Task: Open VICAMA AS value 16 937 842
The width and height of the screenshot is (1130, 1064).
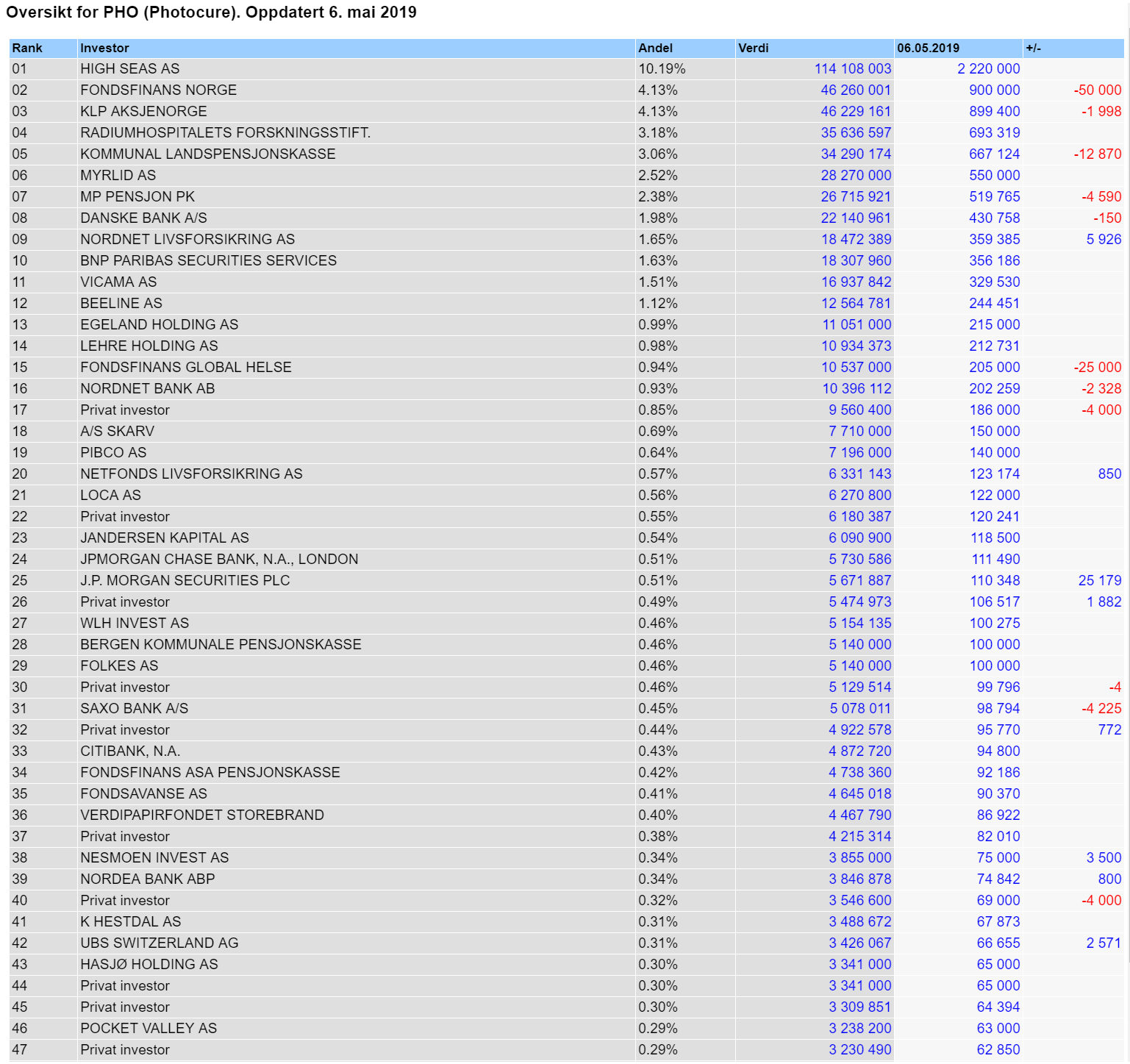Action: point(856,282)
